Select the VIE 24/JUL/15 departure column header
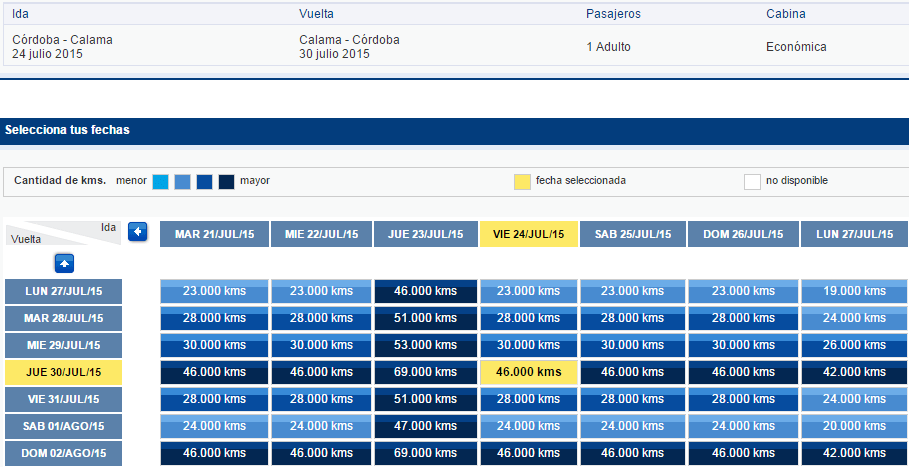Screen dimensions: 909x467 [x=529, y=234]
